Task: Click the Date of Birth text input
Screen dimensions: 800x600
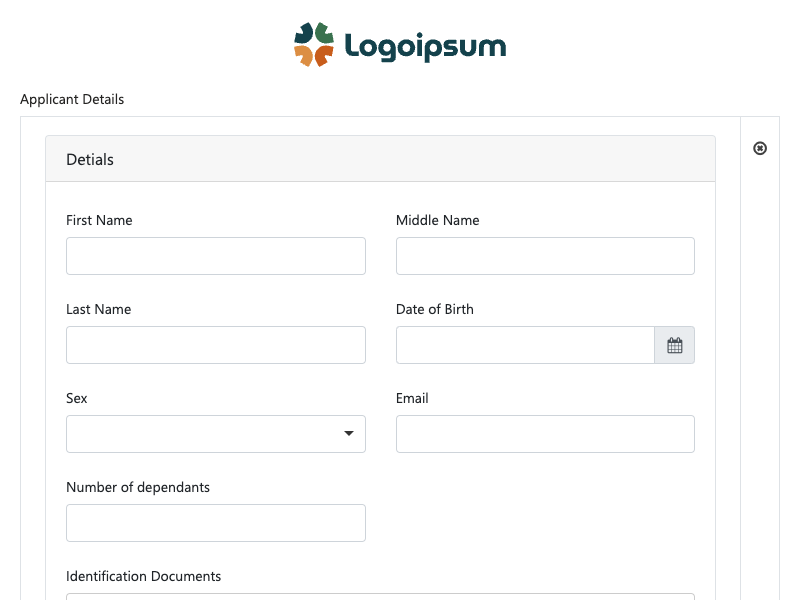Action: [x=526, y=345]
